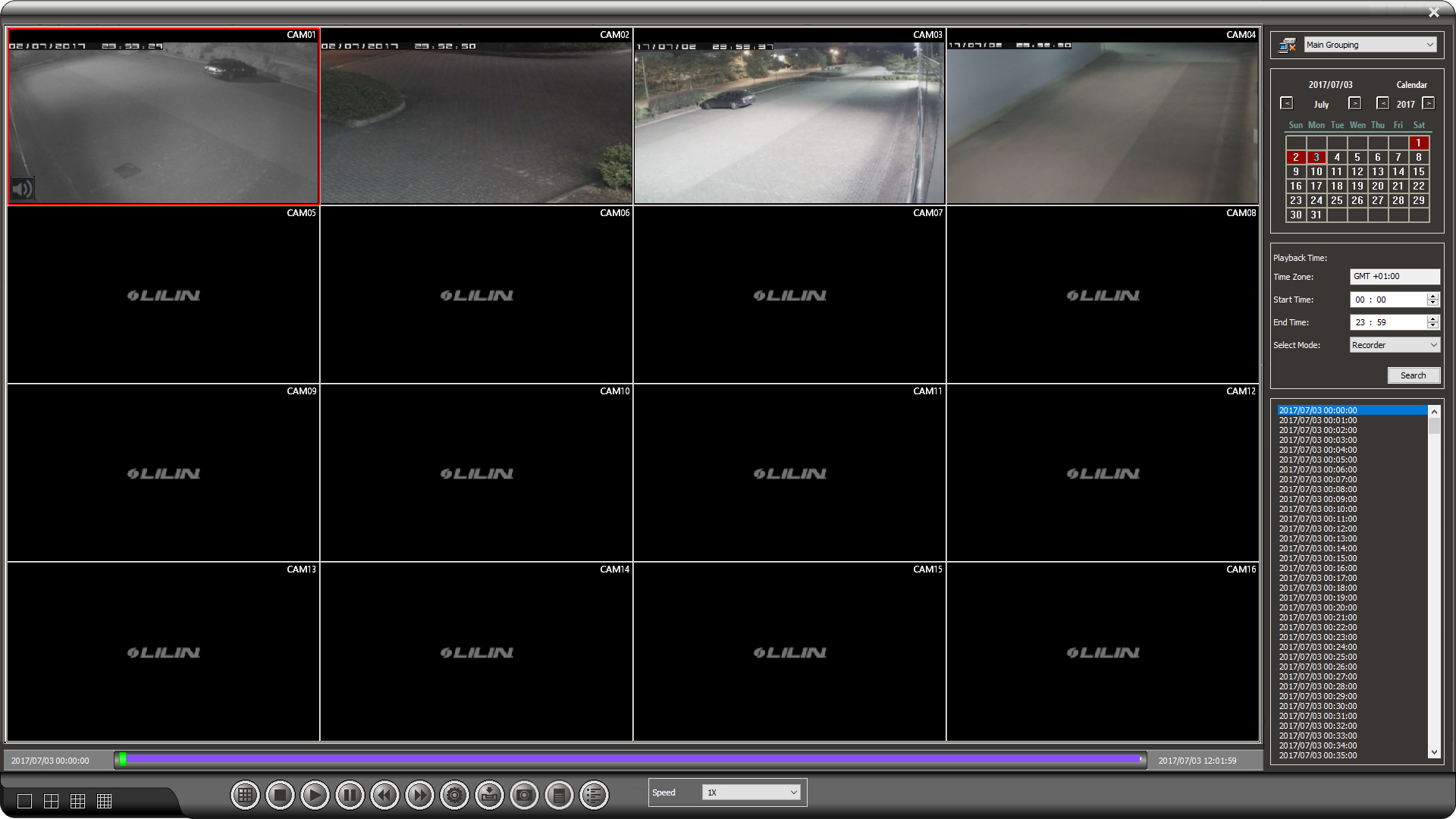The height and width of the screenshot is (819, 1456).
Task: Switch to 2x2 quad-view layout
Action: (51, 802)
